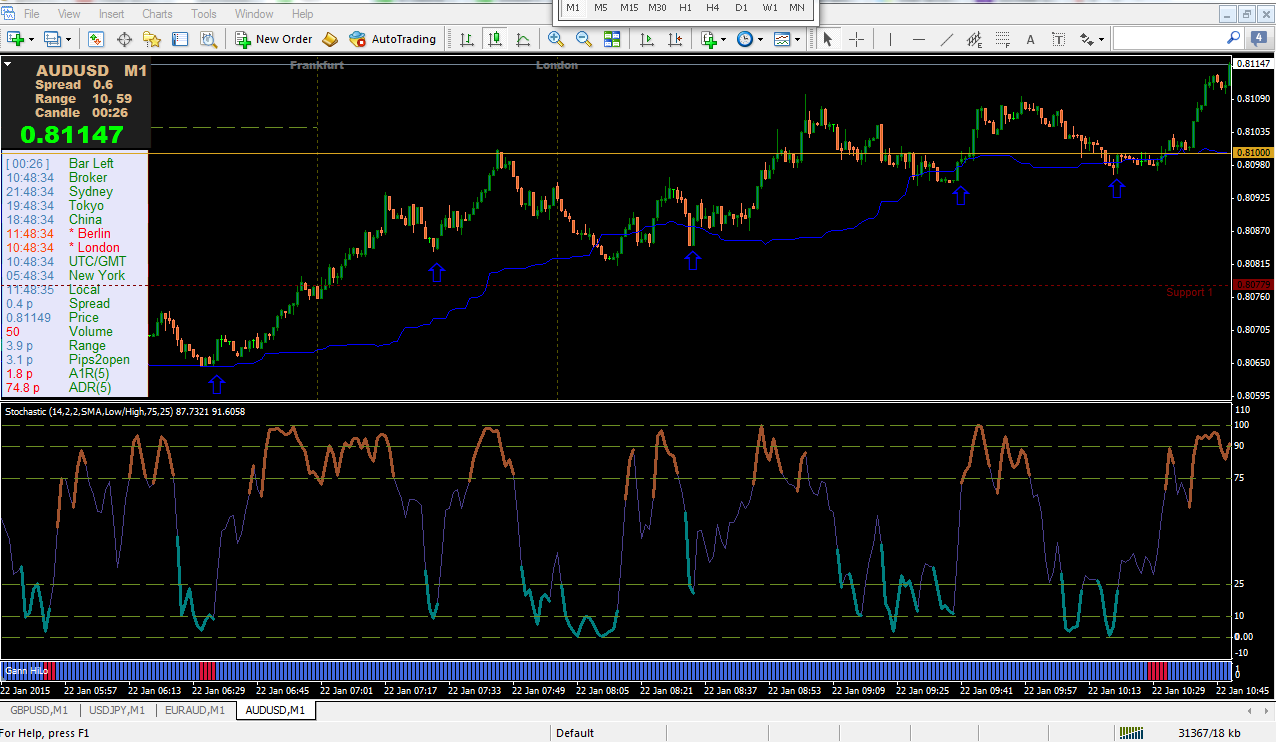This screenshot has height=742, width=1276.
Task: Select the M30 timeframe button
Action: pos(657,8)
